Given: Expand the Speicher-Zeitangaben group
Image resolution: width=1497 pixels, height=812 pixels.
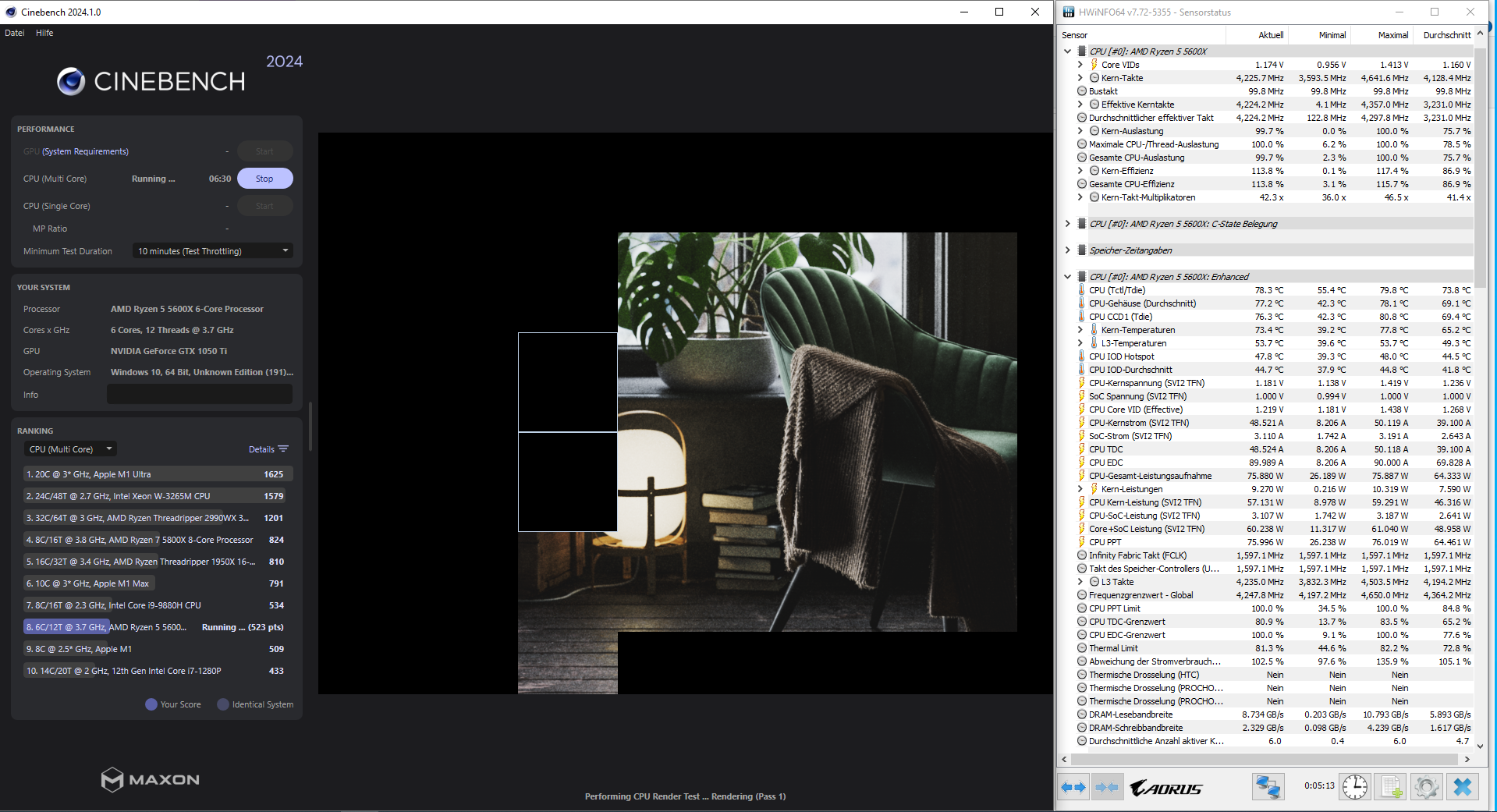Looking at the screenshot, I should [1068, 250].
